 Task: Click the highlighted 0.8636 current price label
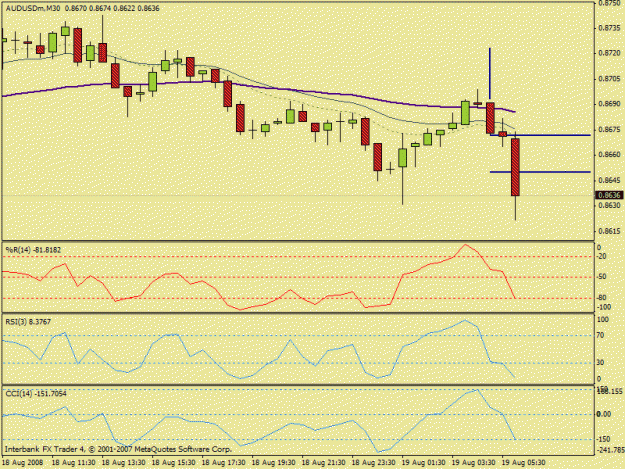(x=609, y=195)
